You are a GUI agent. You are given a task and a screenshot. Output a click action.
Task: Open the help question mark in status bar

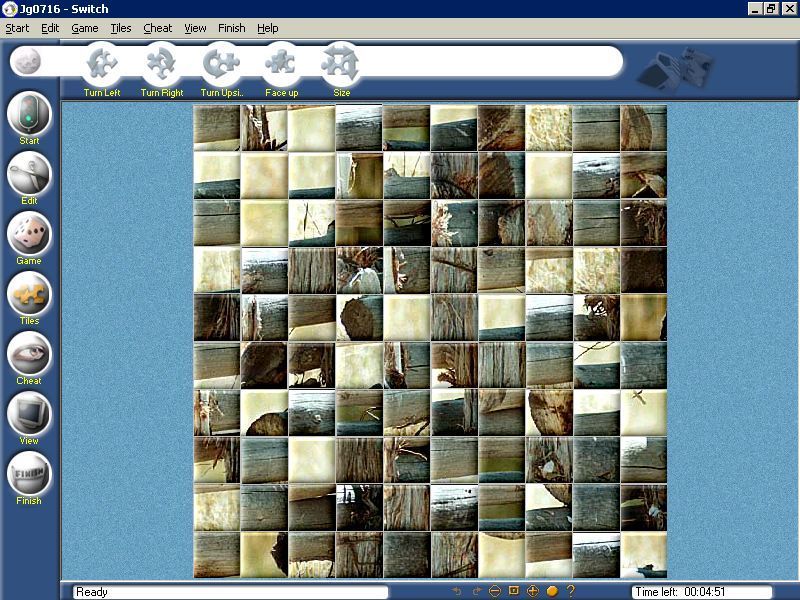(571, 590)
